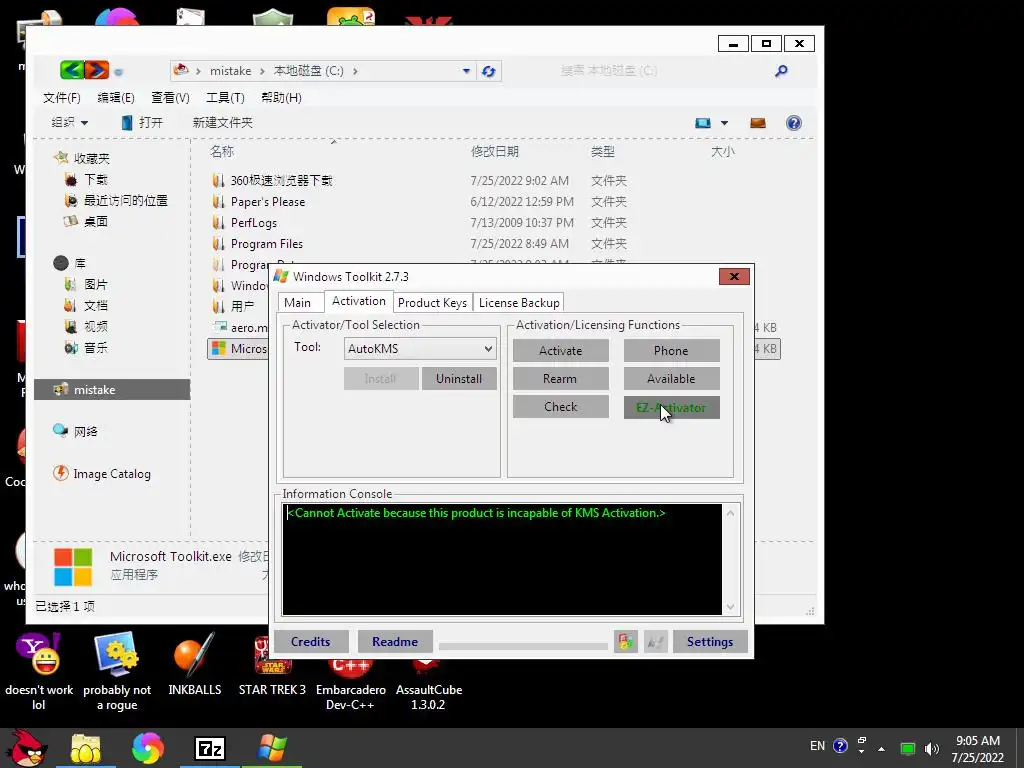The height and width of the screenshot is (768, 1024).
Task: Show hidden tray icons arrow
Action: coord(882,748)
